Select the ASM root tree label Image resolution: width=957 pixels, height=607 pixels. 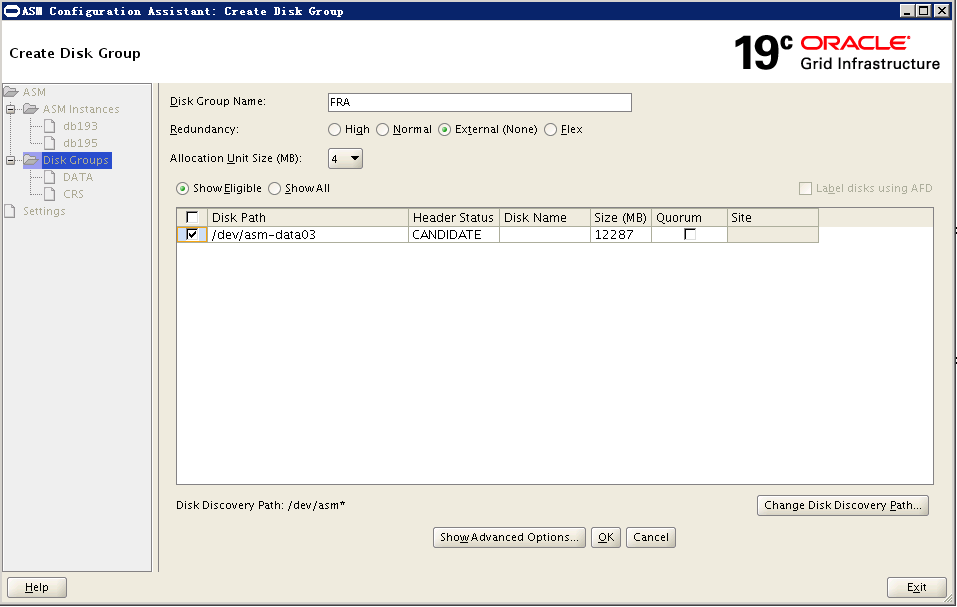coord(34,92)
